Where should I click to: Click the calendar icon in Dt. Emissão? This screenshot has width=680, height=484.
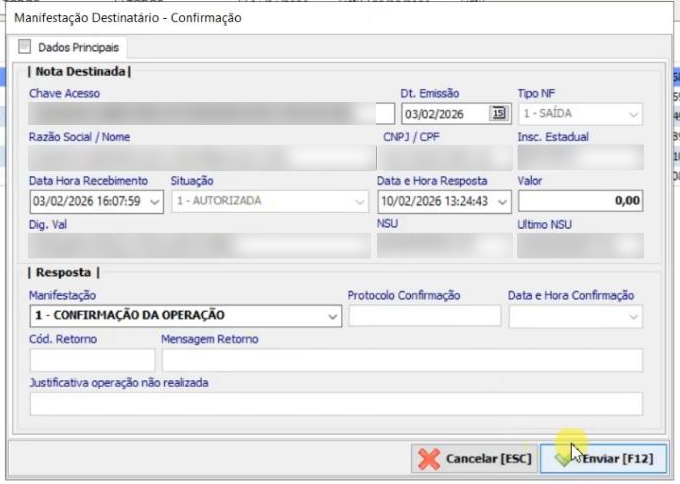tap(499, 114)
